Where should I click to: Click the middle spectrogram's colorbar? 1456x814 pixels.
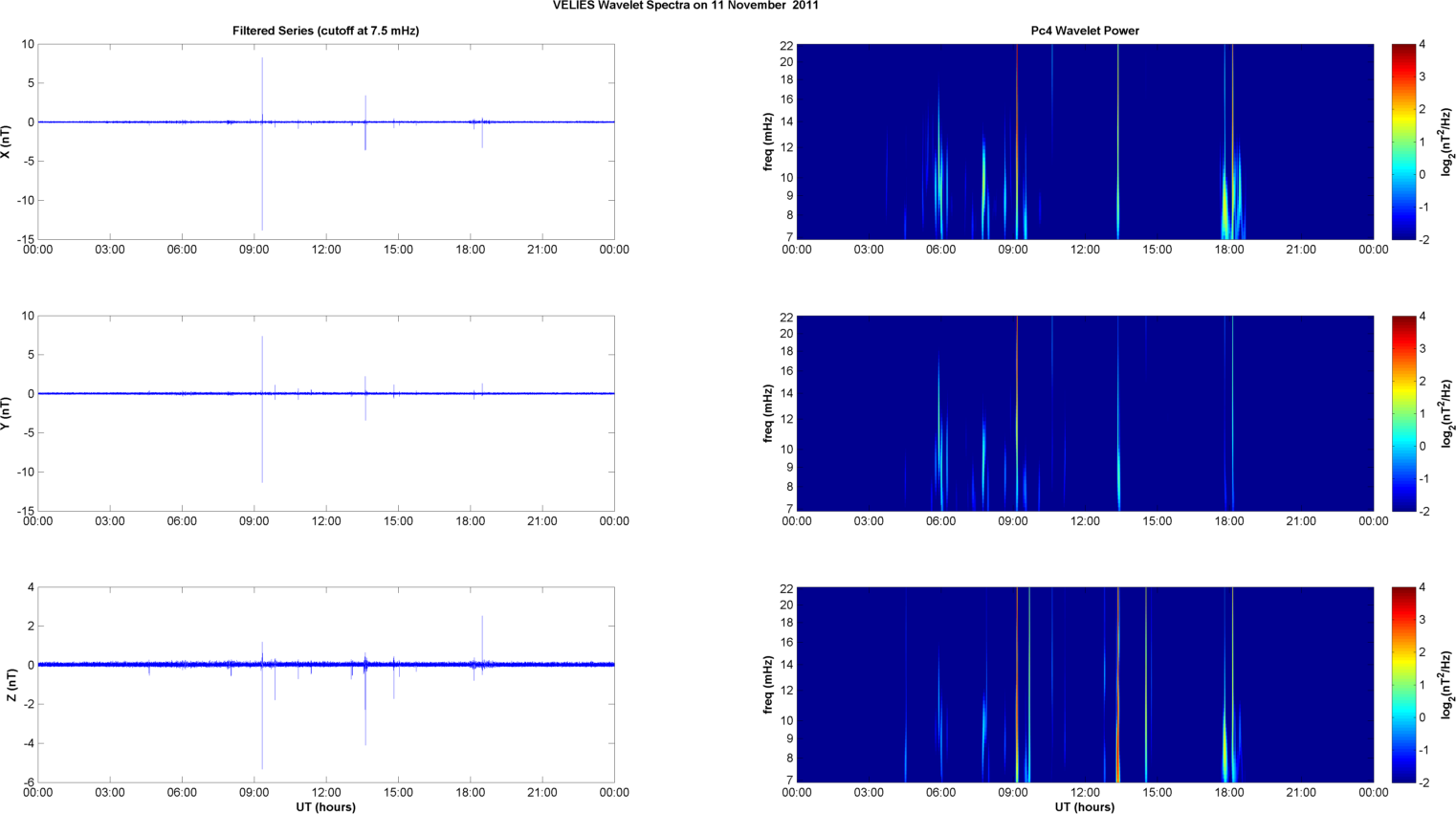point(1402,413)
